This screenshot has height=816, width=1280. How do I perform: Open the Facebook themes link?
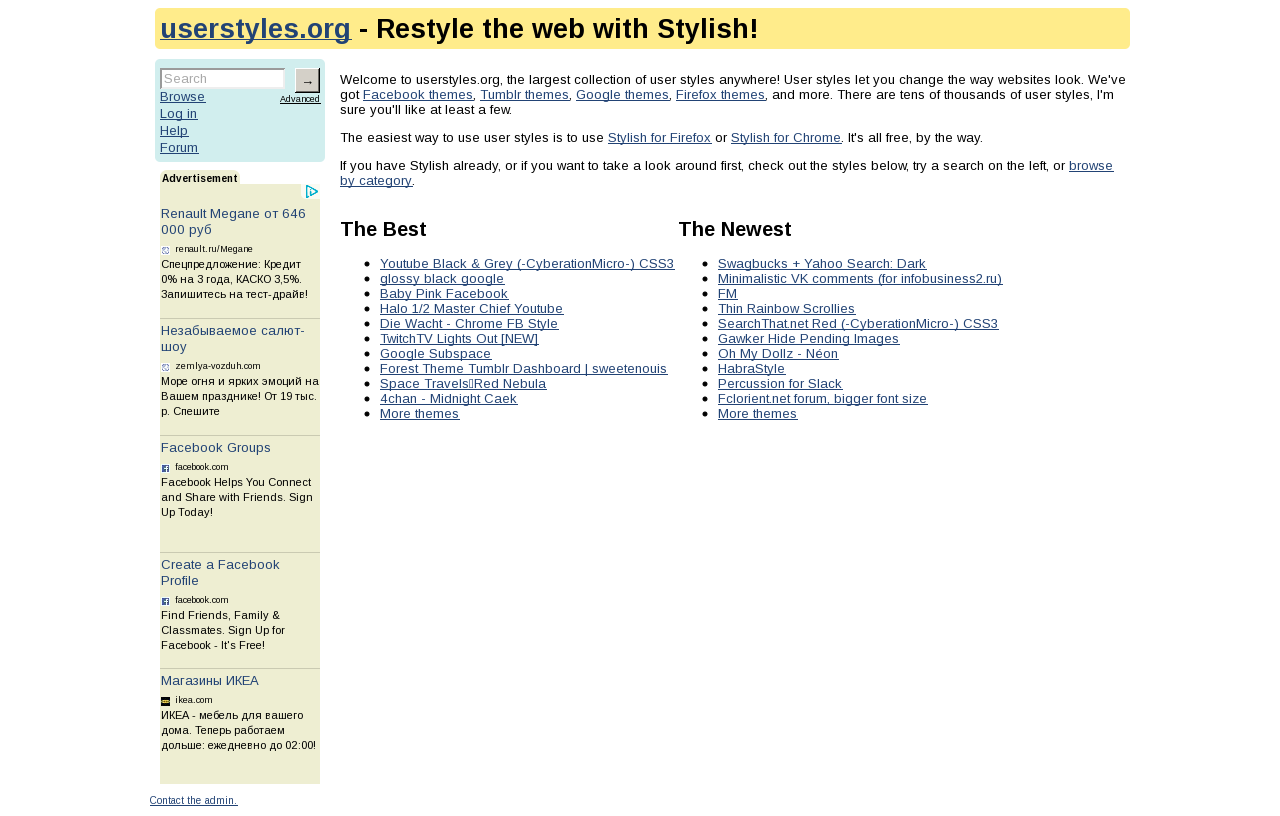pyautogui.click(x=417, y=95)
